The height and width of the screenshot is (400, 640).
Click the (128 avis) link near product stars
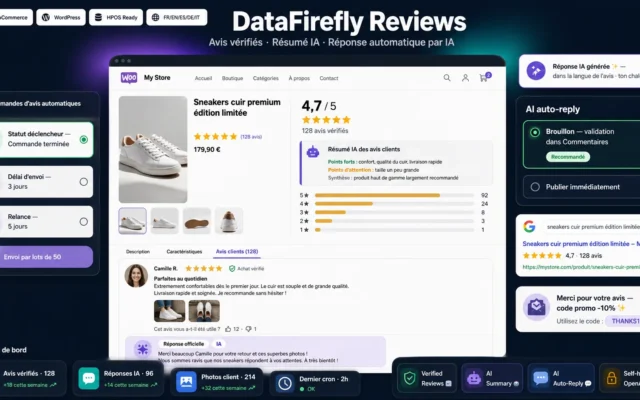(x=251, y=137)
